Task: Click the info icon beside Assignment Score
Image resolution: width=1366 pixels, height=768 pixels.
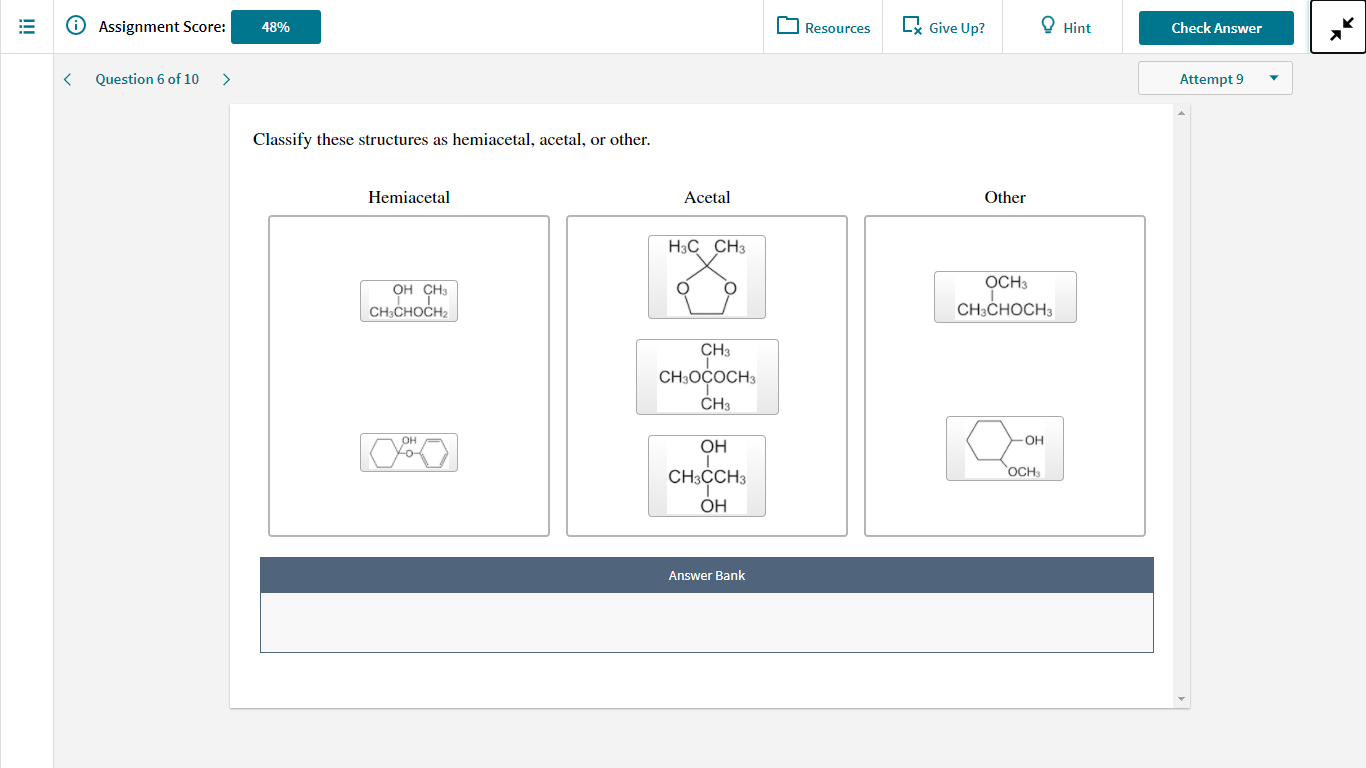Action: tap(77, 27)
